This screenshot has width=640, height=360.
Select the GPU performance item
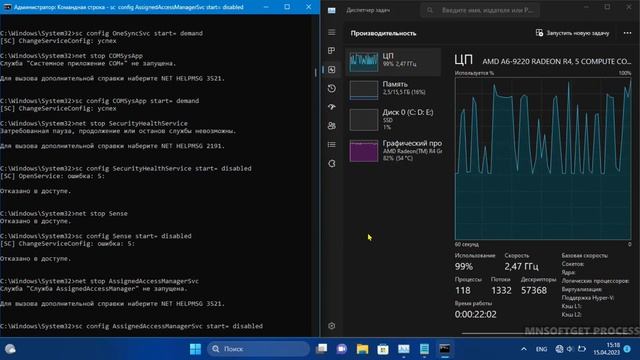393,150
